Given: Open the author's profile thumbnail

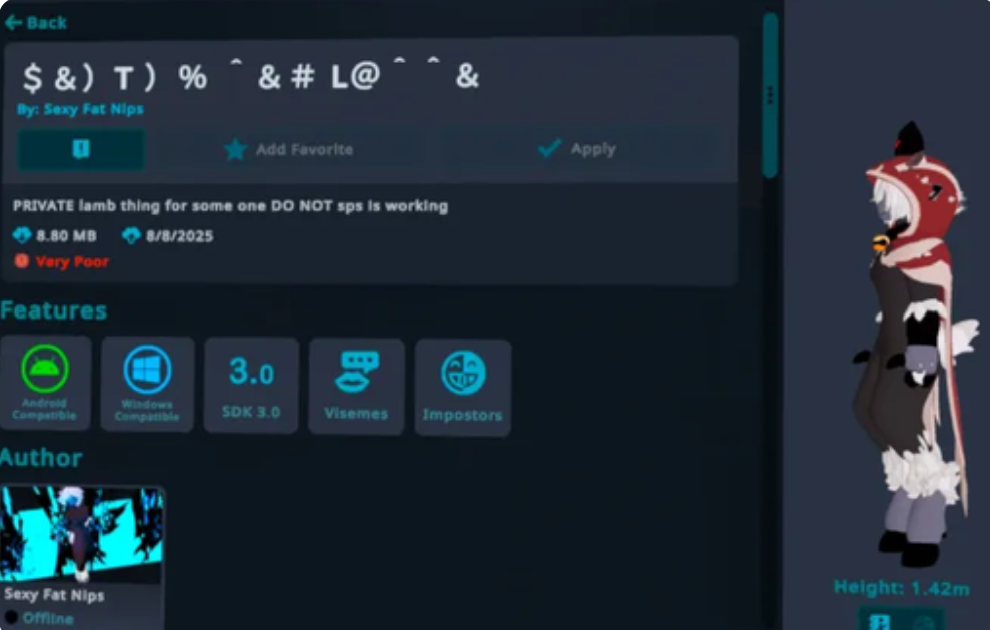Looking at the screenshot, I should tap(82, 534).
